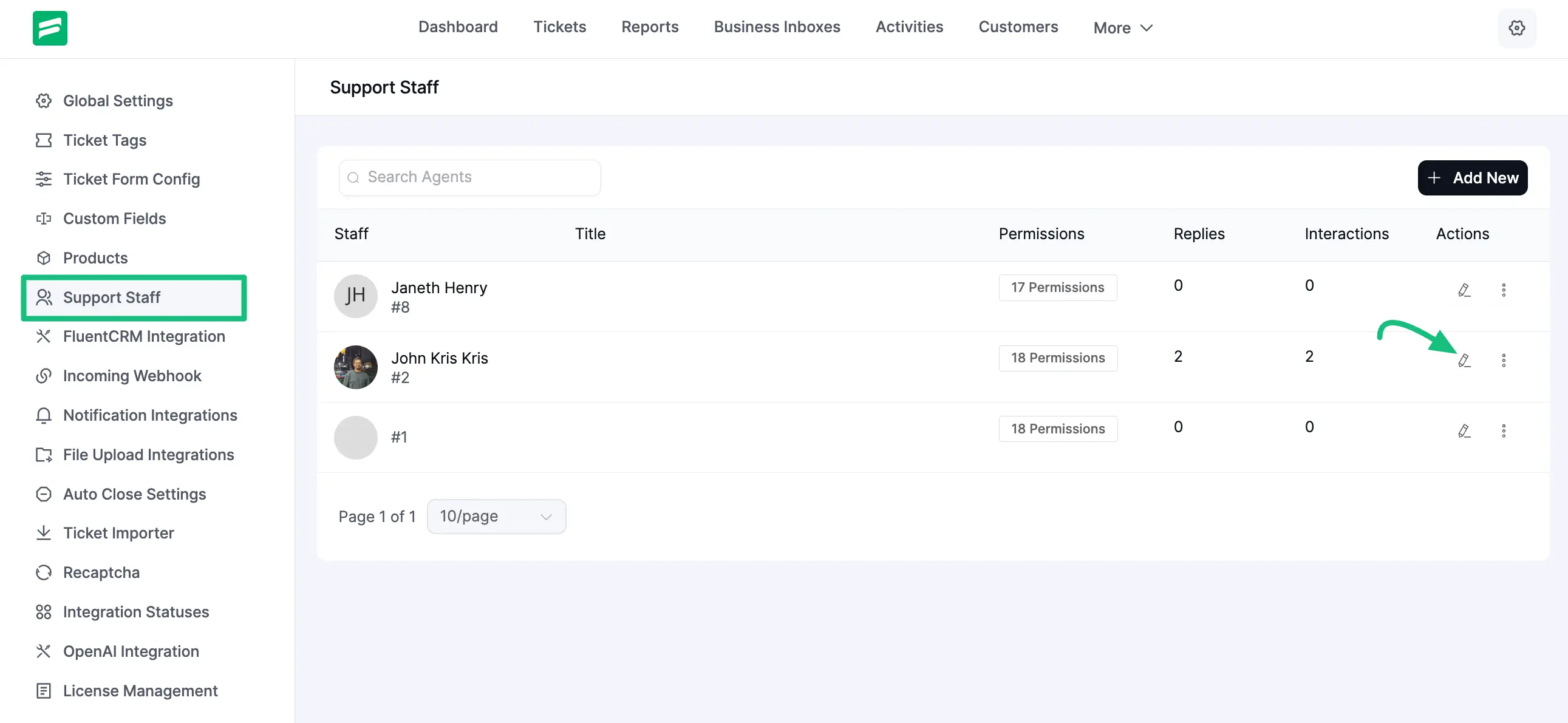The image size is (1568, 723).
Task: Click the settings gear icon top right
Action: (x=1516, y=28)
